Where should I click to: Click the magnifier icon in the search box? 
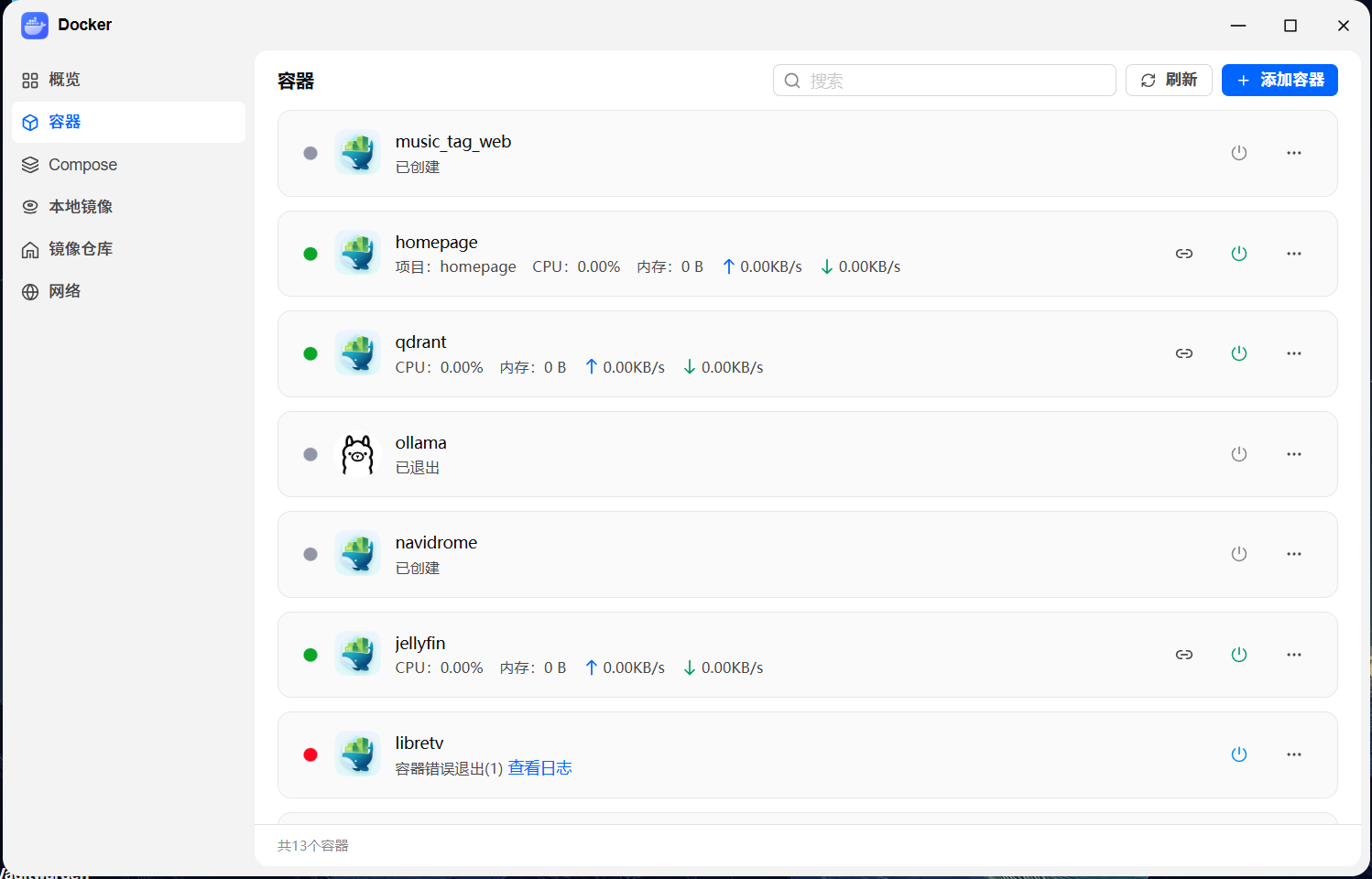(792, 81)
